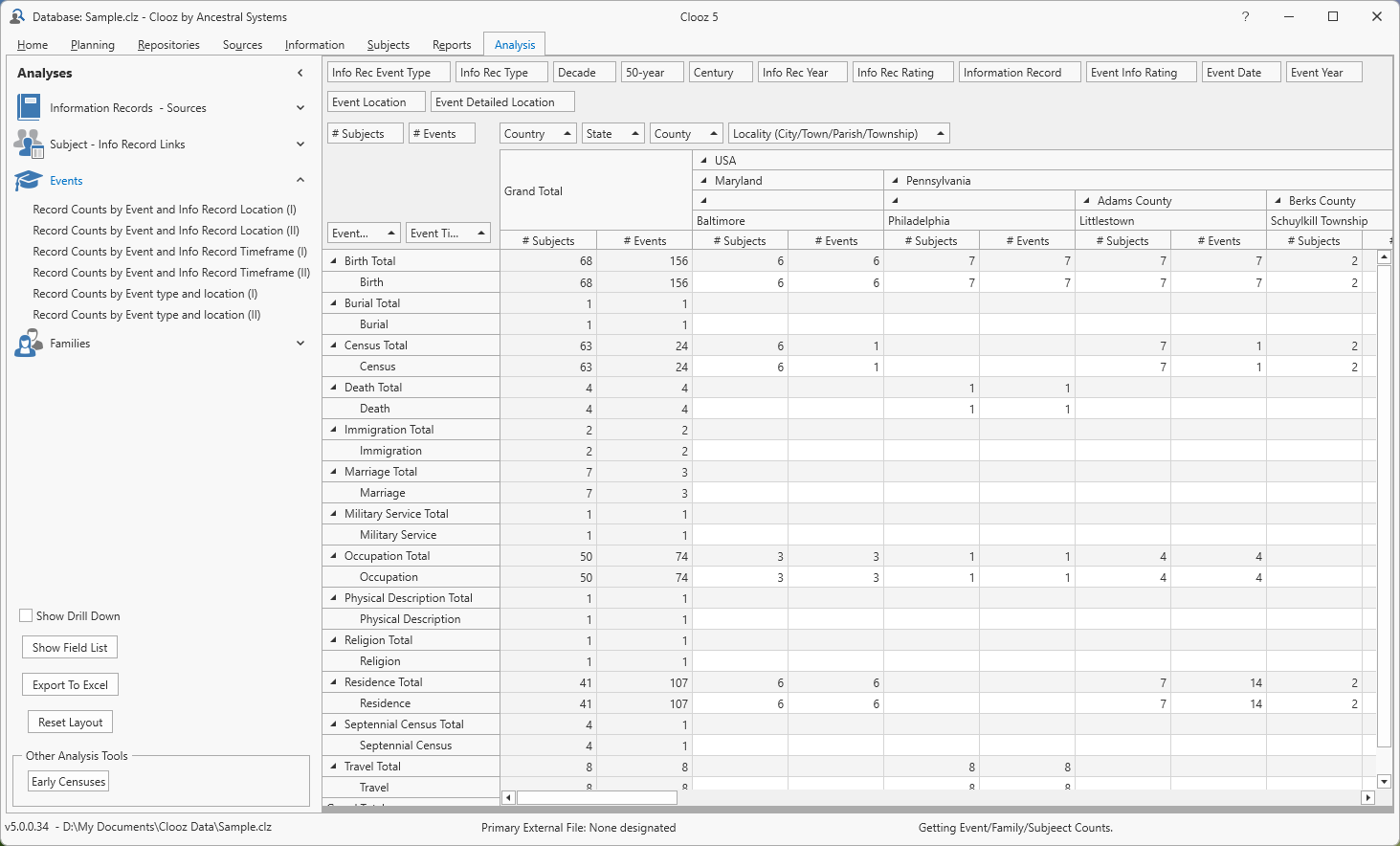Viewport: 1400px width, 846px height.
Task: Select Record Counts by Event type and location (I)
Action: (x=144, y=294)
